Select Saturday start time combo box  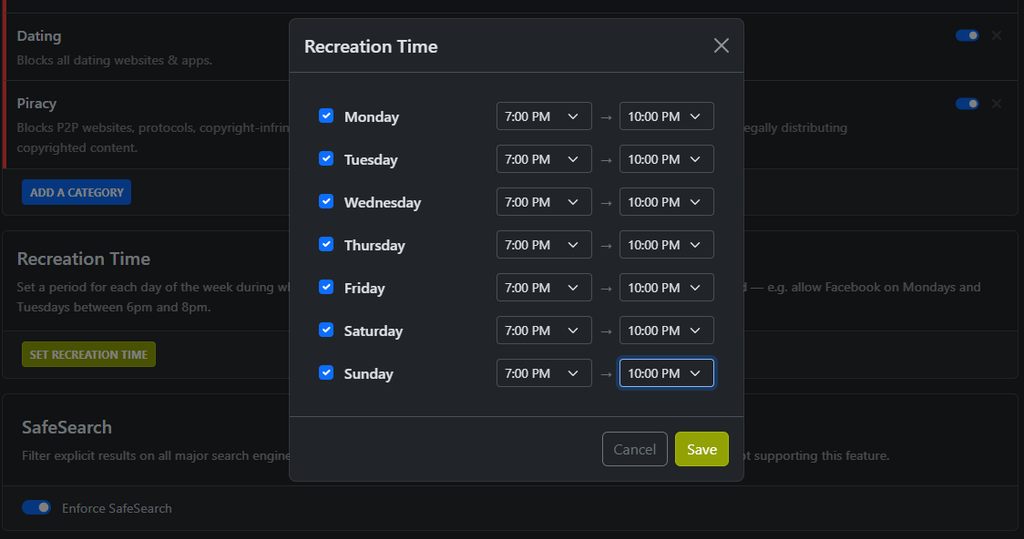(x=544, y=331)
